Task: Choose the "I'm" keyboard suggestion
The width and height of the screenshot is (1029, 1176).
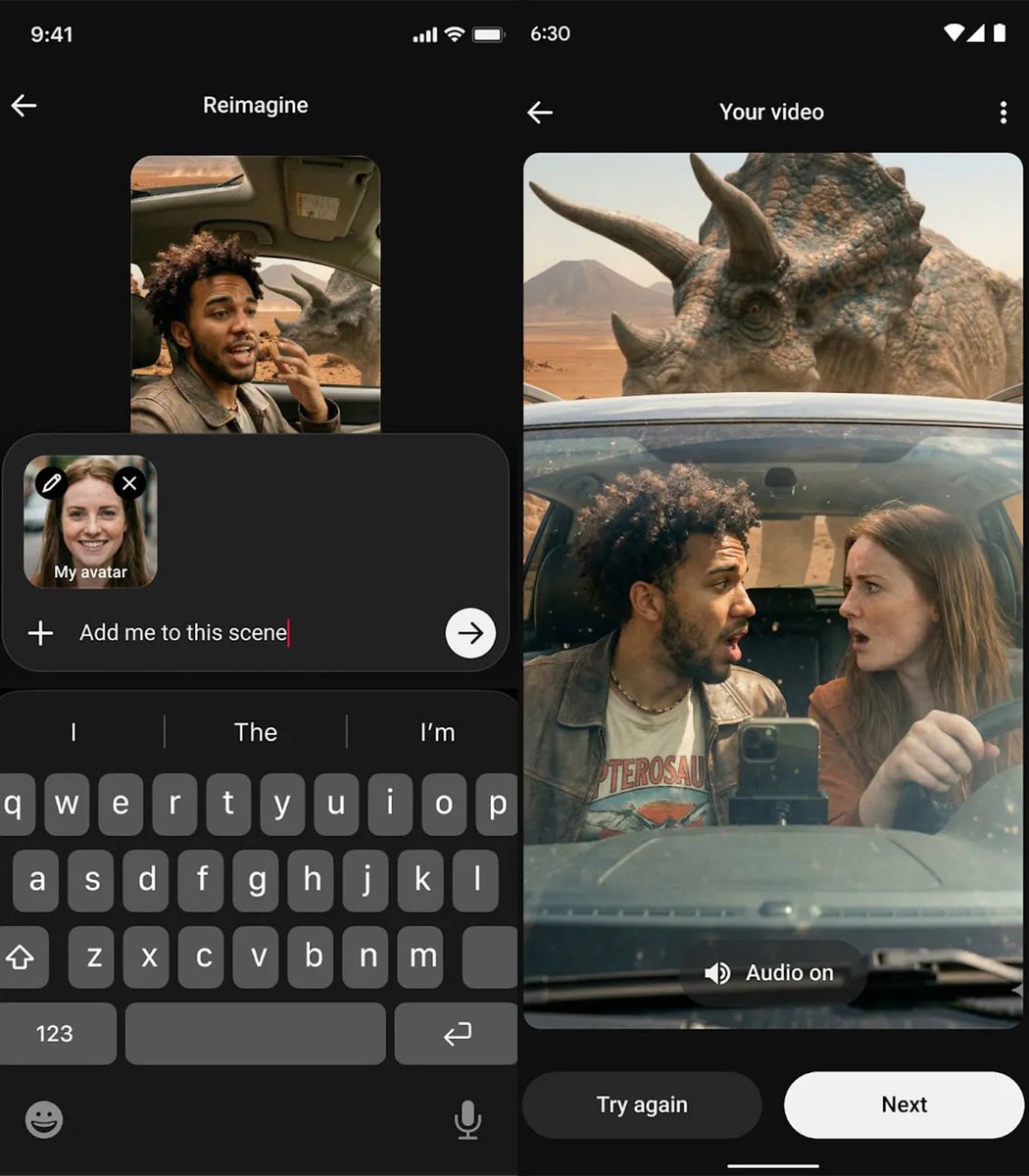Action: coord(437,732)
